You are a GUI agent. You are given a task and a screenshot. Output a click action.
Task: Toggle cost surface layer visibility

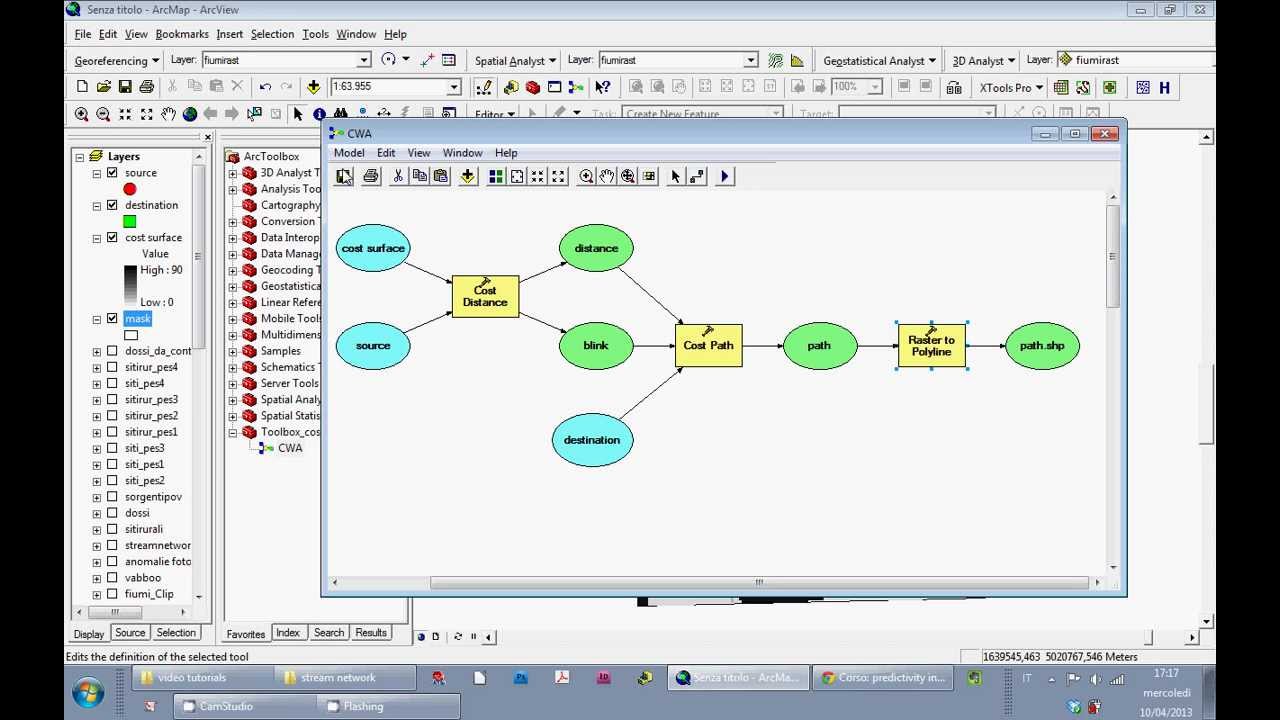click(112, 238)
